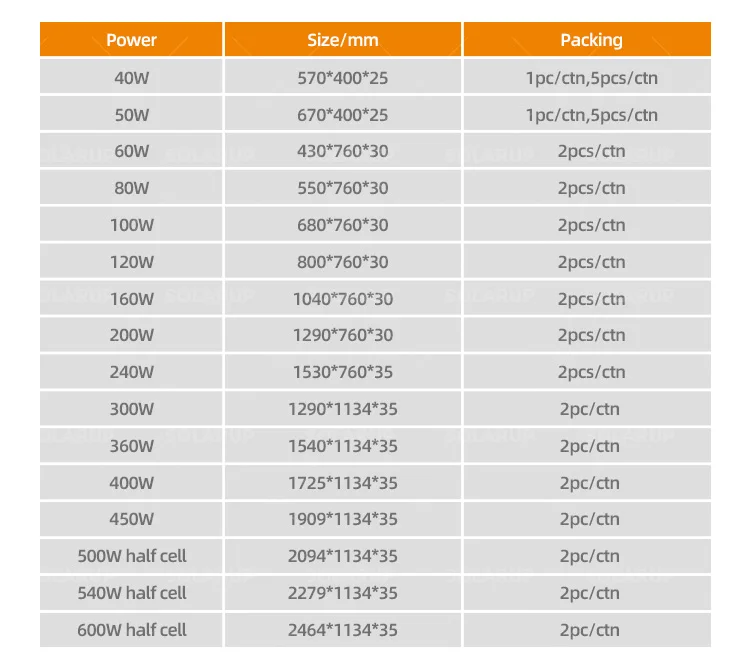
Task: Select the 450W power cell
Action: (x=131, y=519)
